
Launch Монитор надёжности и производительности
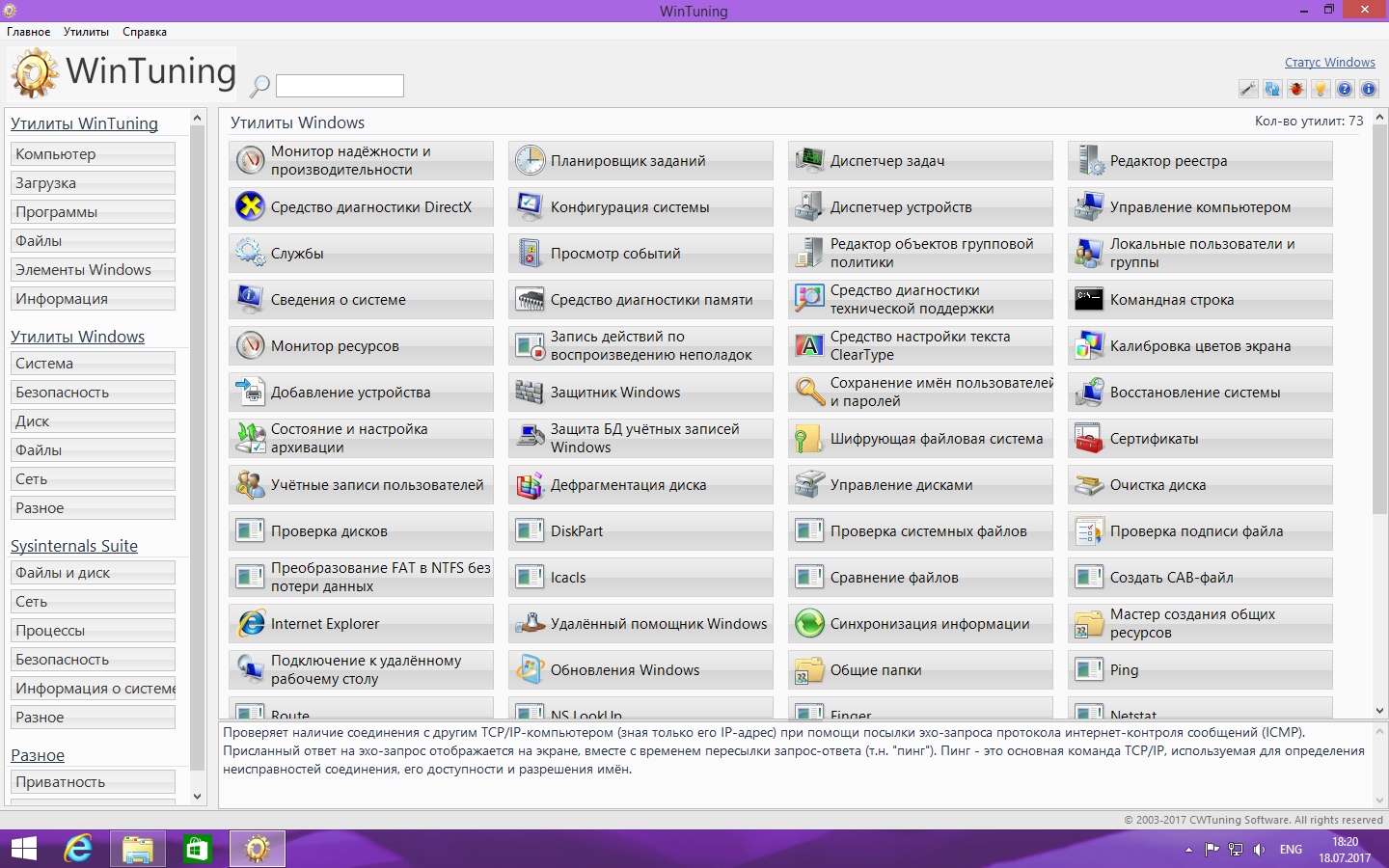point(361,160)
